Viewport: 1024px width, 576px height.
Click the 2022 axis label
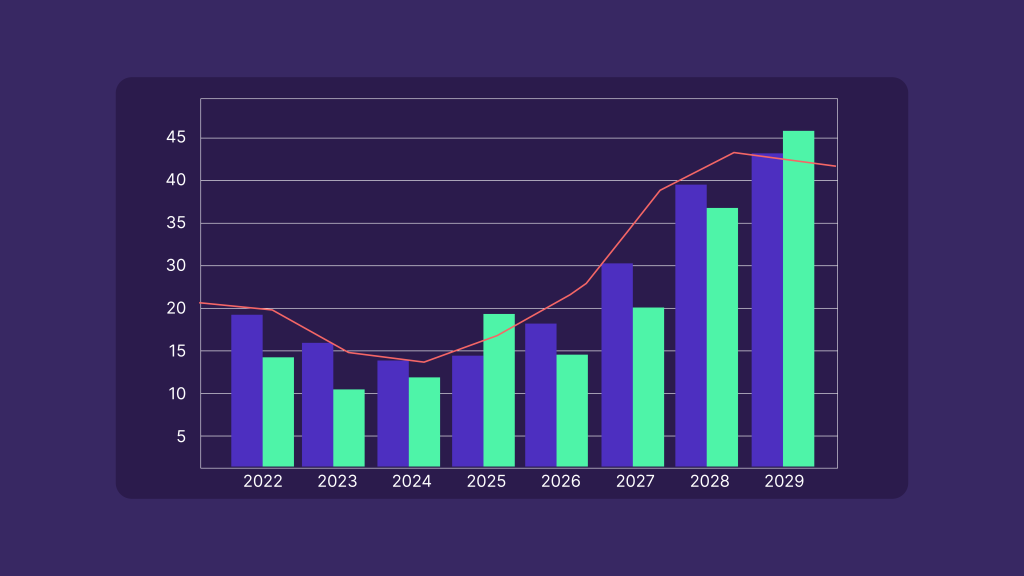(x=262, y=481)
